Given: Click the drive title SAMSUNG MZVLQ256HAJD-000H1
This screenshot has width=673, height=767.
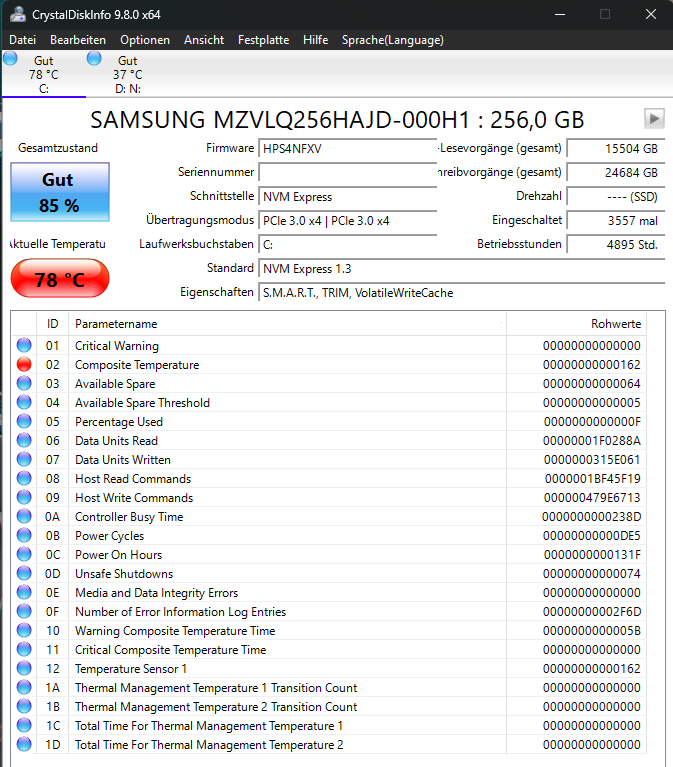Looking at the screenshot, I should 281,120.
